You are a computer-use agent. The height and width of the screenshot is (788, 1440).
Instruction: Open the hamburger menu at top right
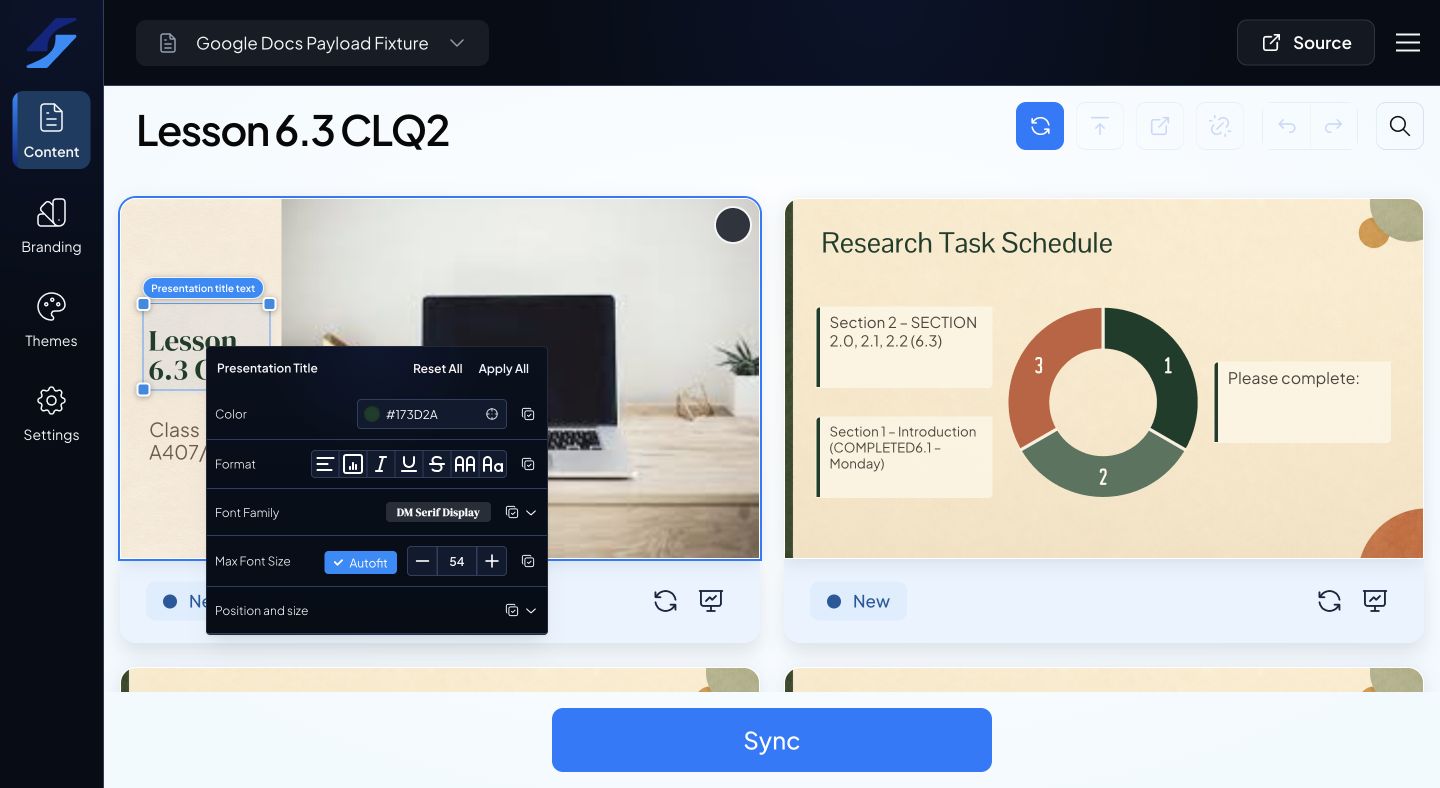[x=1408, y=43]
